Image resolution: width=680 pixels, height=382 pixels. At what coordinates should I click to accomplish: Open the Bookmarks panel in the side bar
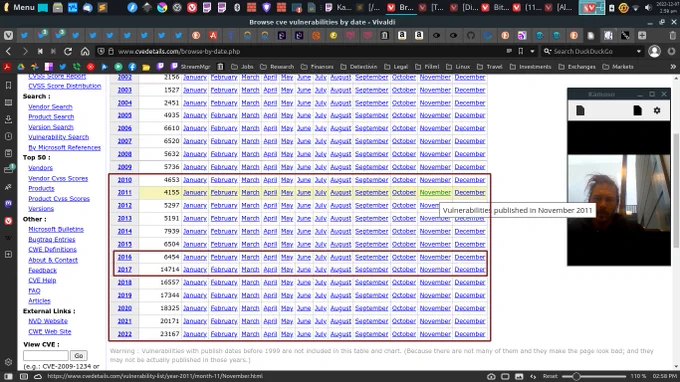pos(8,85)
